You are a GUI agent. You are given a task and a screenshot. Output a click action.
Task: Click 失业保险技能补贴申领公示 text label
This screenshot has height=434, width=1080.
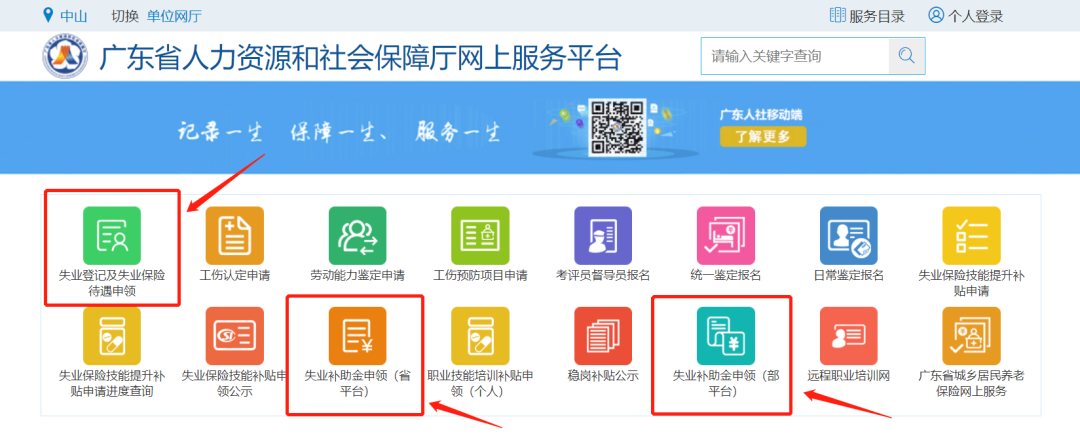point(235,384)
